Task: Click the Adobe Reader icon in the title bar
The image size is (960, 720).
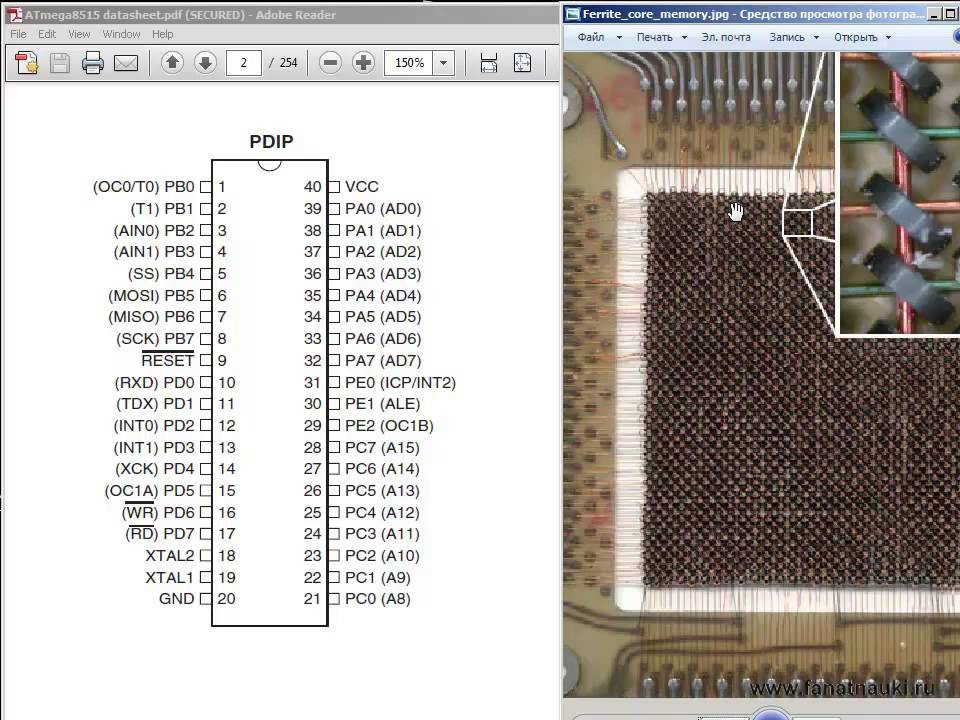Action: point(15,15)
